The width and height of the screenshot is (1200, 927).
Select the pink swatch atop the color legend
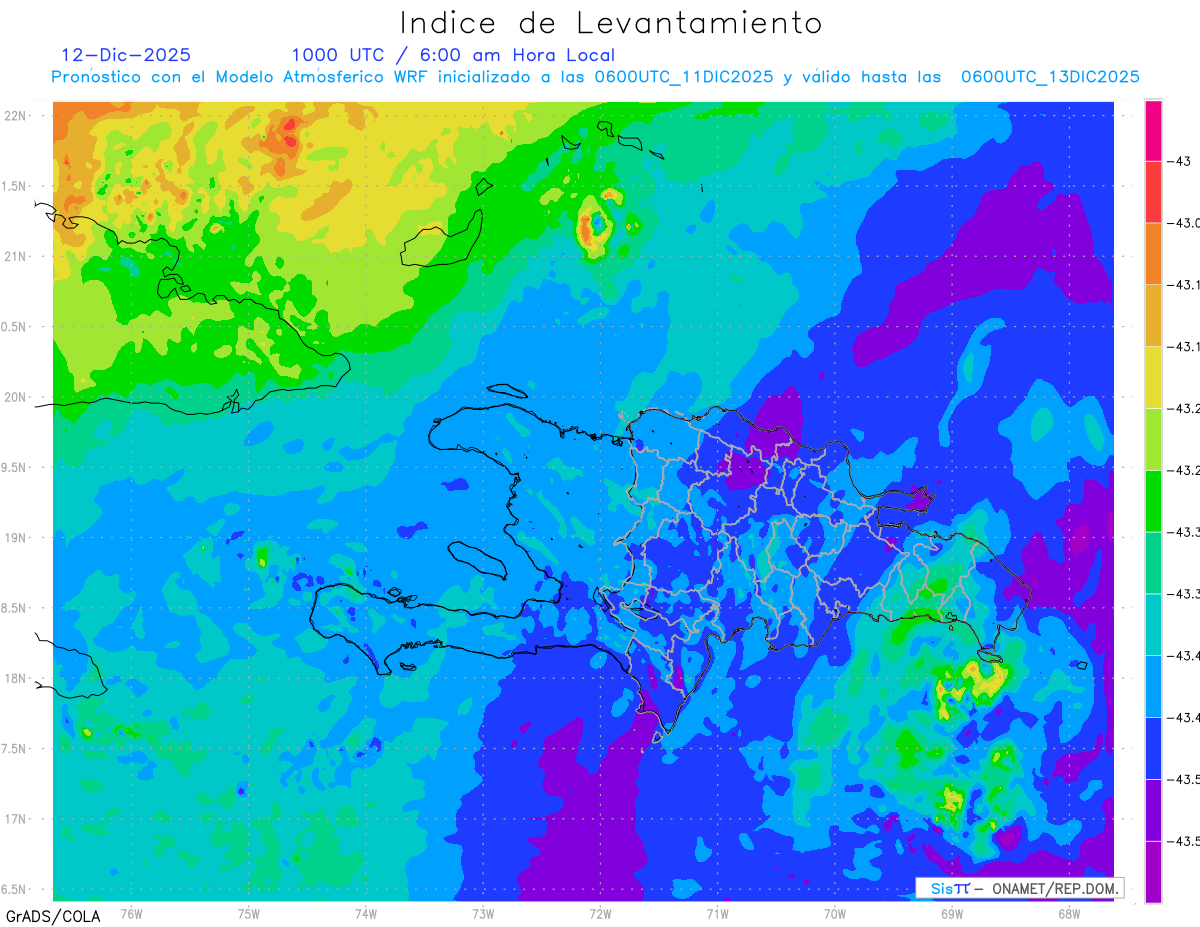[1153, 130]
